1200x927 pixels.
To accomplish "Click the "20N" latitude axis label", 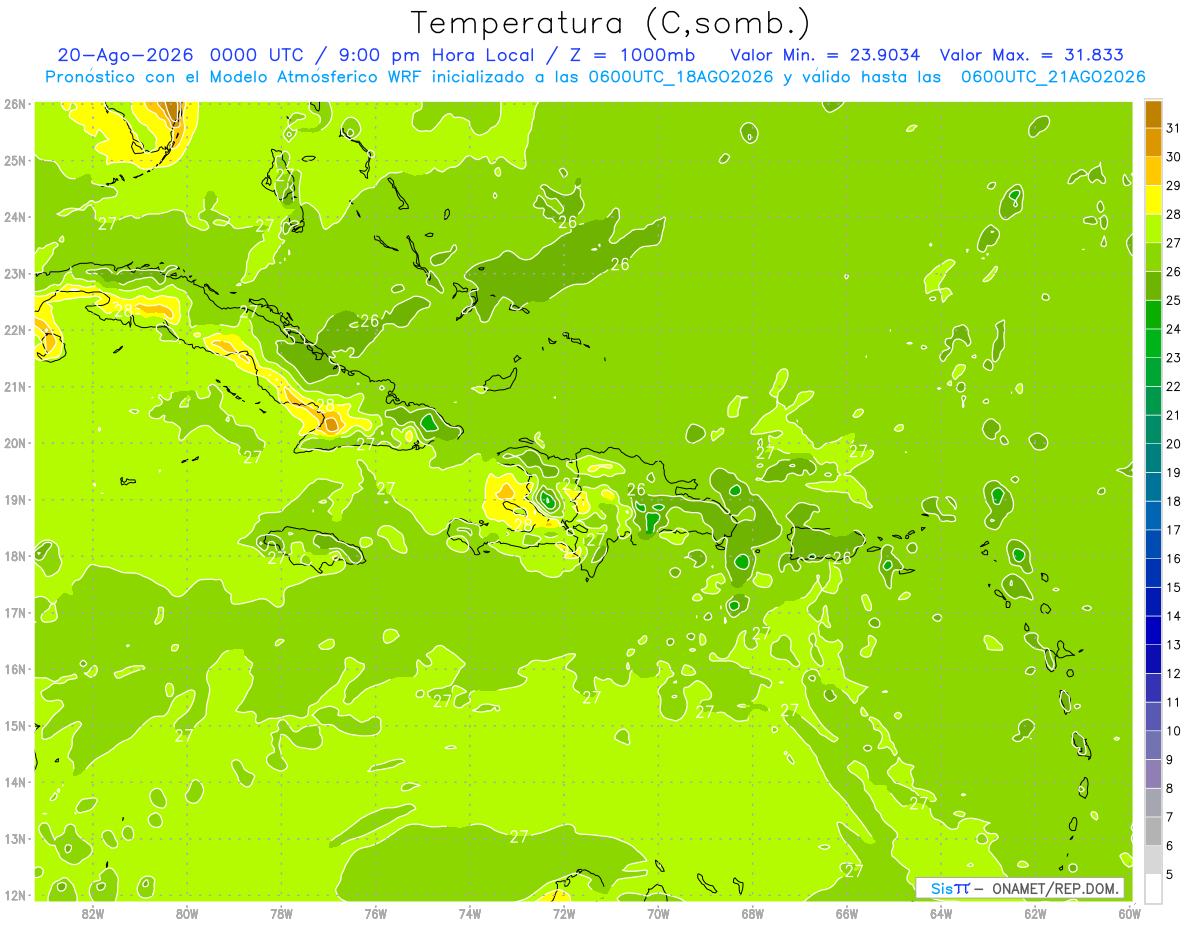I will click(x=15, y=443).
